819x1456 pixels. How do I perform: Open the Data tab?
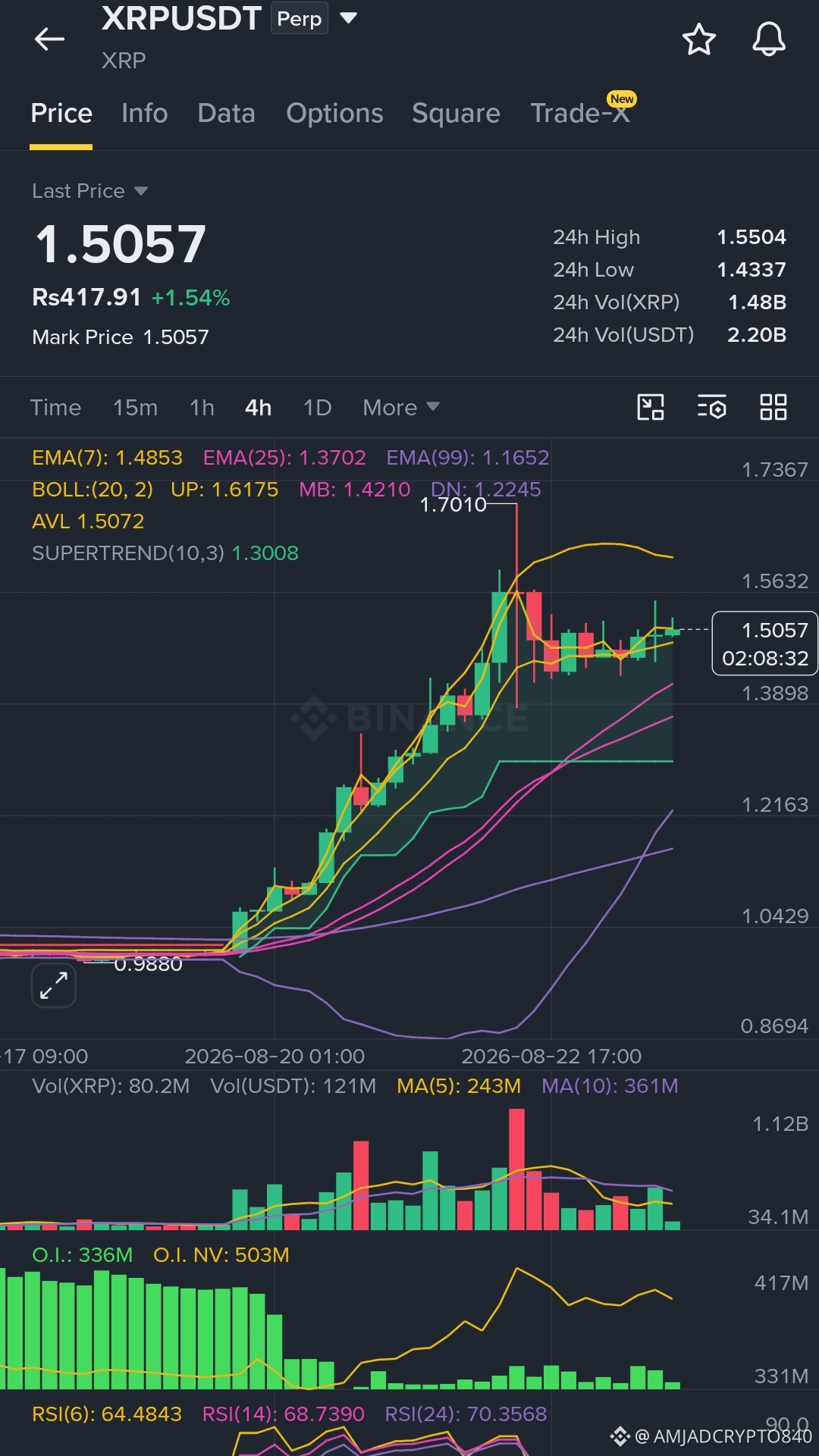(226, 114)
